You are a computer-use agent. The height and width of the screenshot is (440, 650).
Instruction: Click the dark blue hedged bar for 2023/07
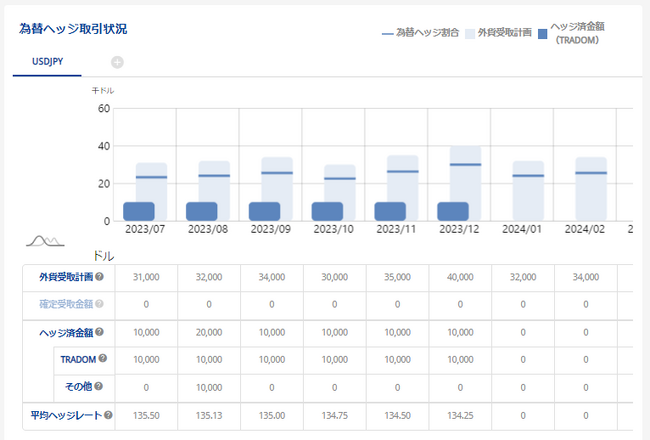[138, 211]
